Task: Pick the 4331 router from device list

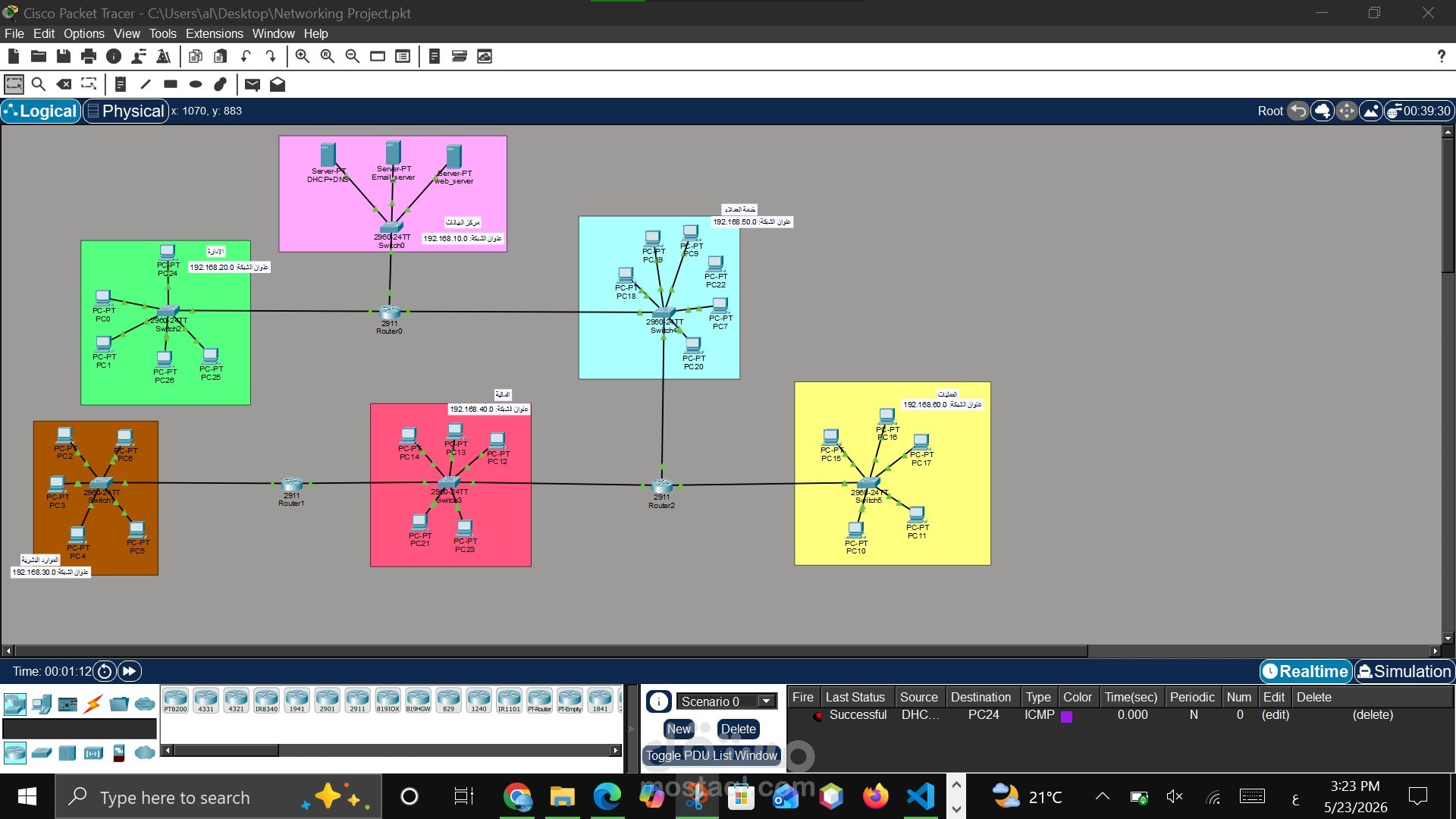Action: point(206,701)
